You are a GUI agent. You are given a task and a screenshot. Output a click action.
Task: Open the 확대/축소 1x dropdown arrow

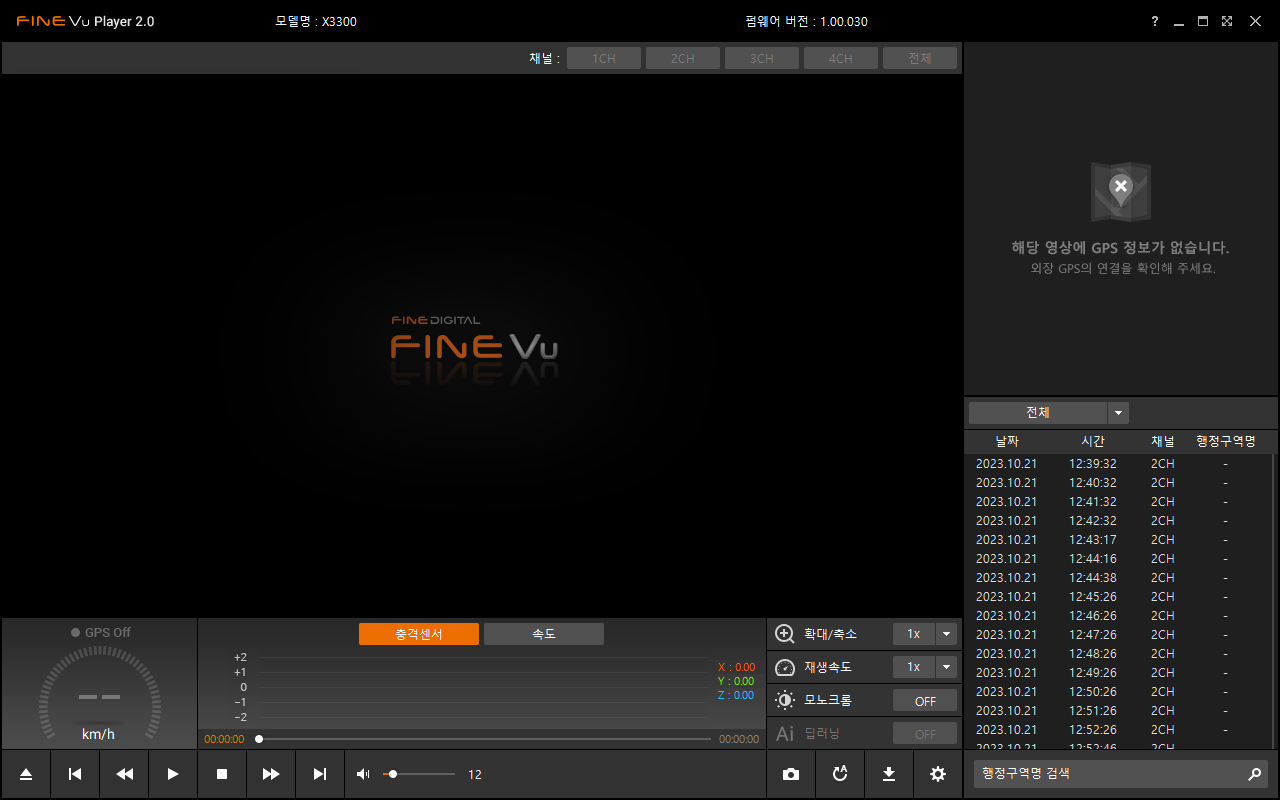point(946,634)
